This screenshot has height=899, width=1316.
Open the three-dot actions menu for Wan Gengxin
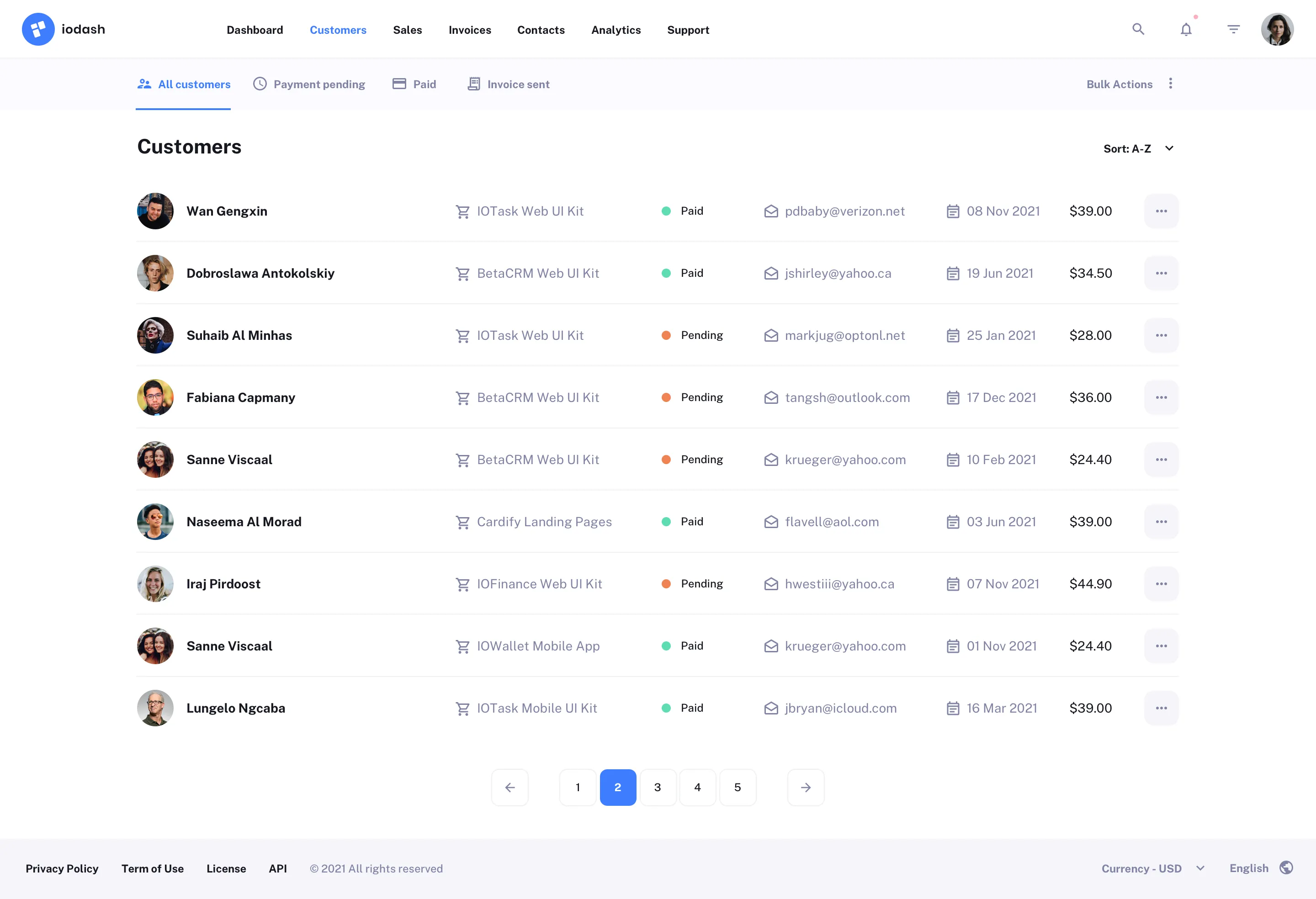1162,211
